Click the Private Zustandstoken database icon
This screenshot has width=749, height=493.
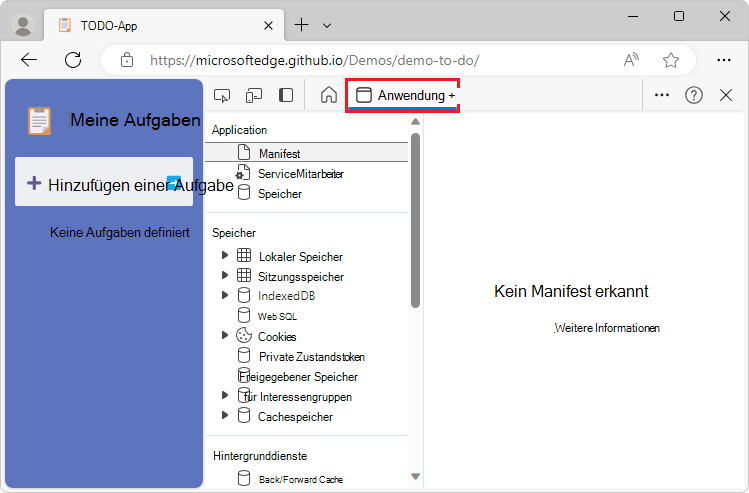[244, 355]
